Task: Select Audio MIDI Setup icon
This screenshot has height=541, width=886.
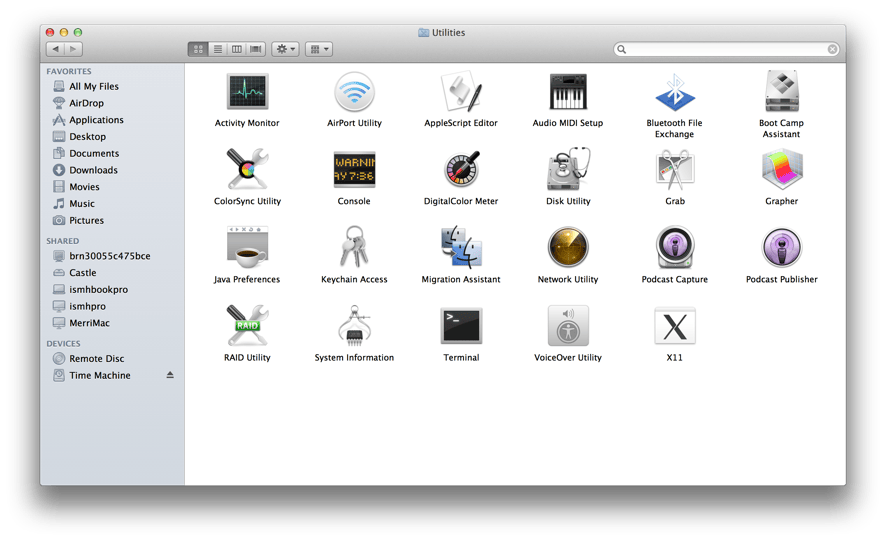Action: click(568, 92)
